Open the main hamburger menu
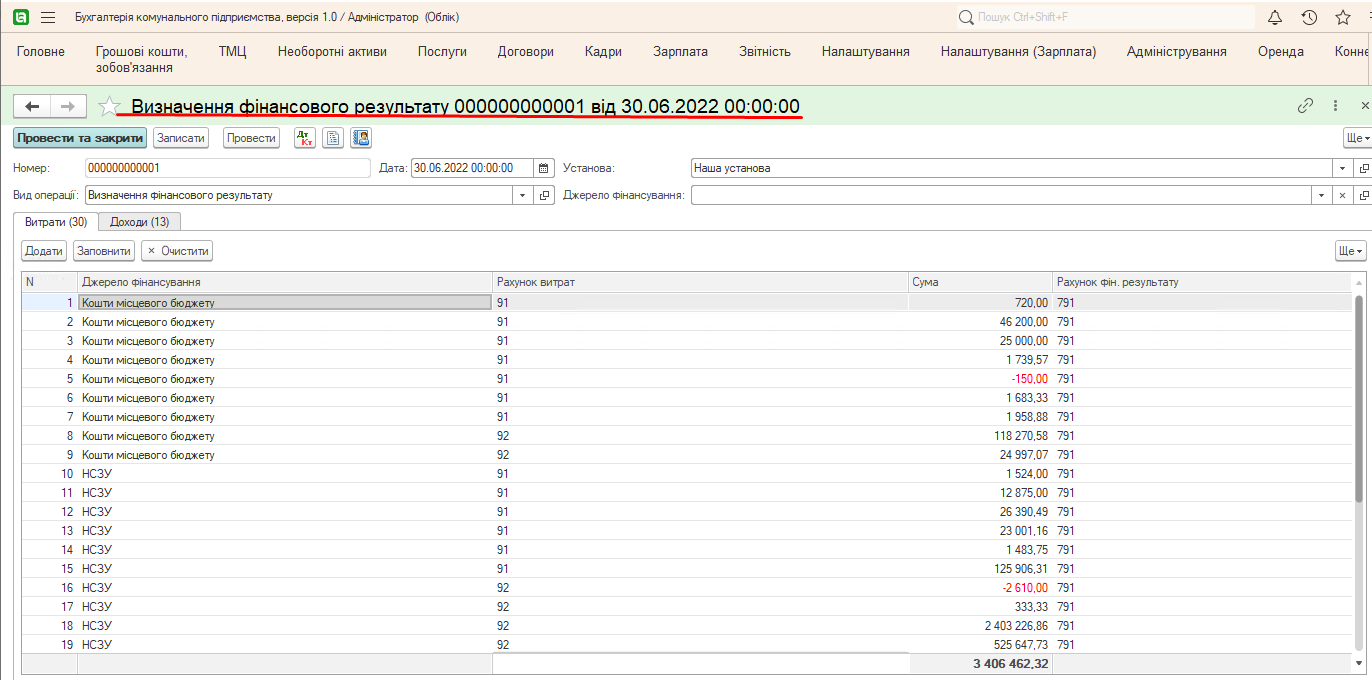 coord(48,18)
